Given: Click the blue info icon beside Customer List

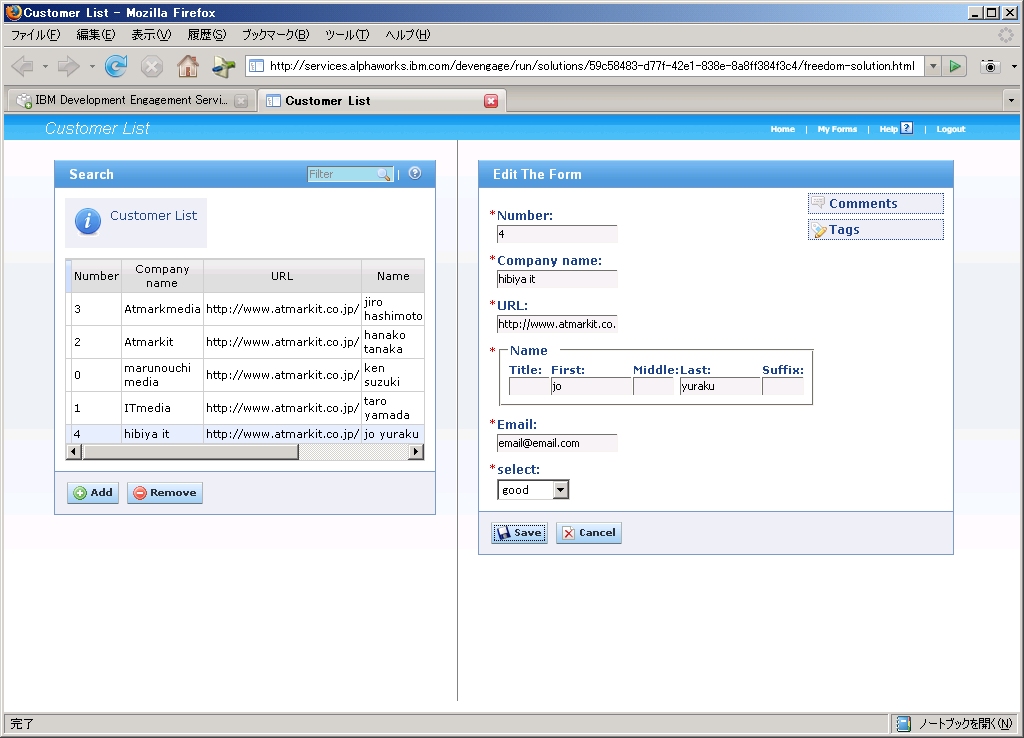Looking at the screenshot, I should point(88,221).
